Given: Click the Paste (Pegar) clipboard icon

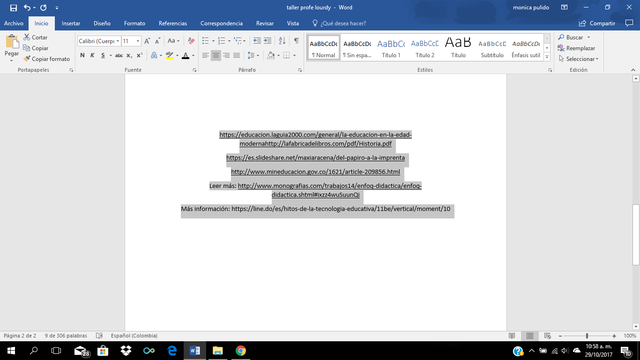Looking at the screenshot, I should point(12,42).
